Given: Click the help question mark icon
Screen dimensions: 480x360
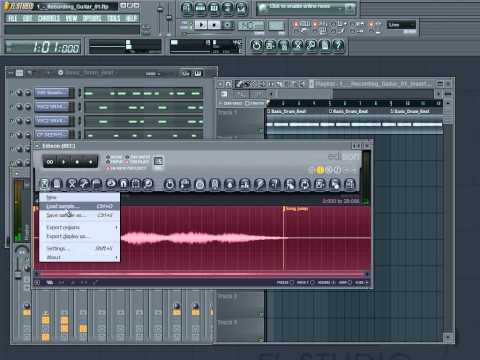Looking at the screenshot, I should [x=338, y=45].
